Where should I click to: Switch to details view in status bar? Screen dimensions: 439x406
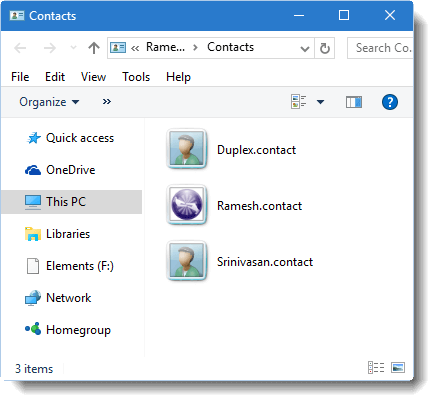click(376, 367)
